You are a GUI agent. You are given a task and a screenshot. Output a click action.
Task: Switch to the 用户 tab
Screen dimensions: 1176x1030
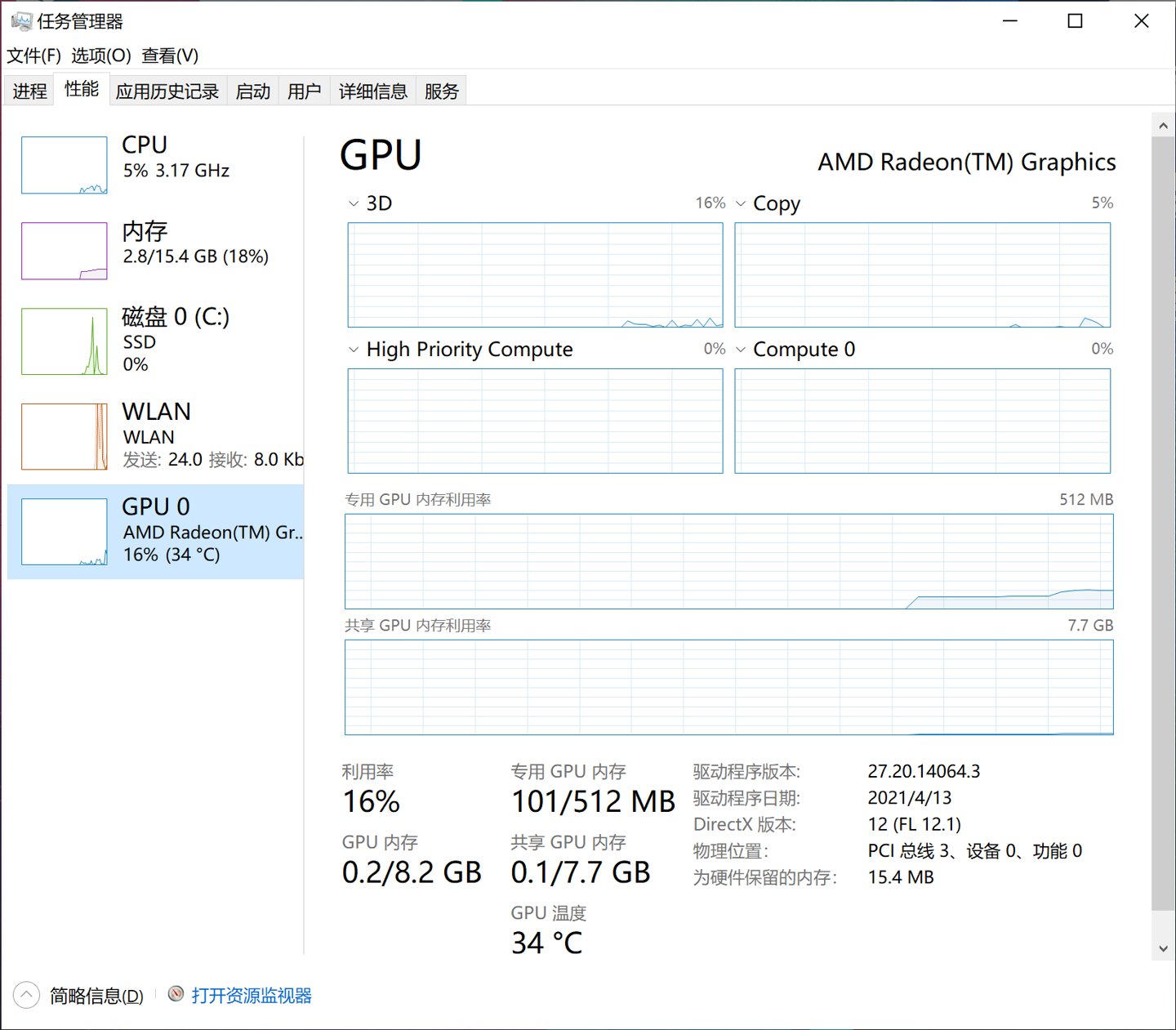pos(304,91)
